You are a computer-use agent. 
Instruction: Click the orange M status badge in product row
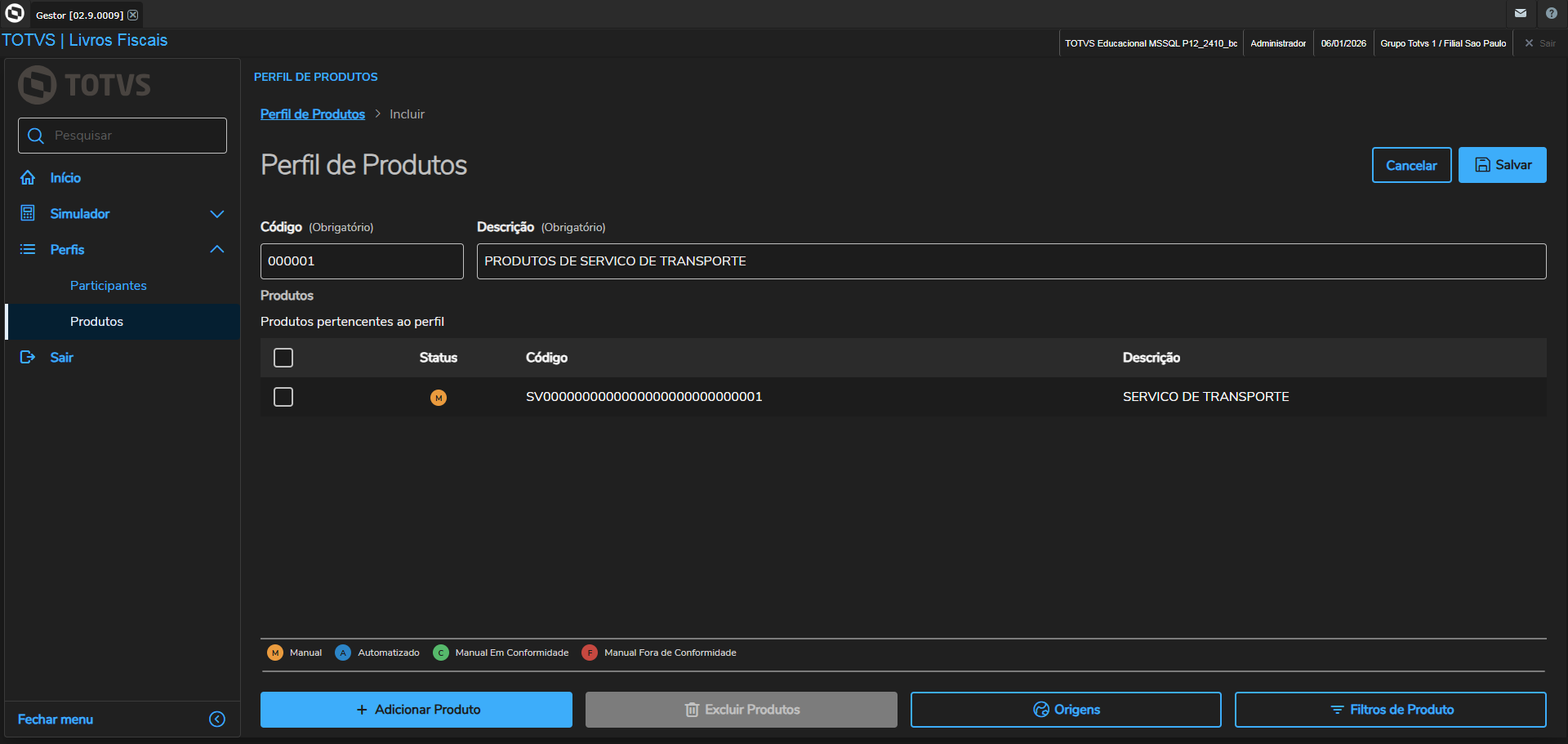pyautogui.click(x=439, y=398)
